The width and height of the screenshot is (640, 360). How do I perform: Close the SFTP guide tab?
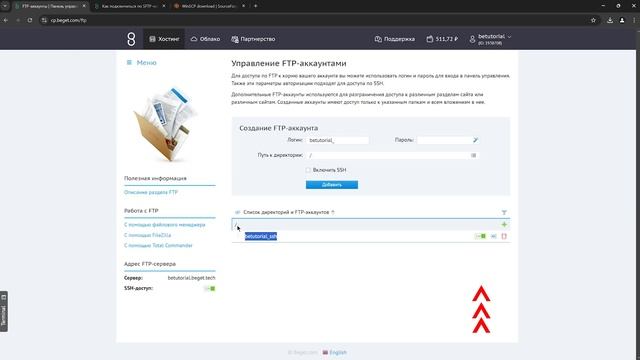164,6
